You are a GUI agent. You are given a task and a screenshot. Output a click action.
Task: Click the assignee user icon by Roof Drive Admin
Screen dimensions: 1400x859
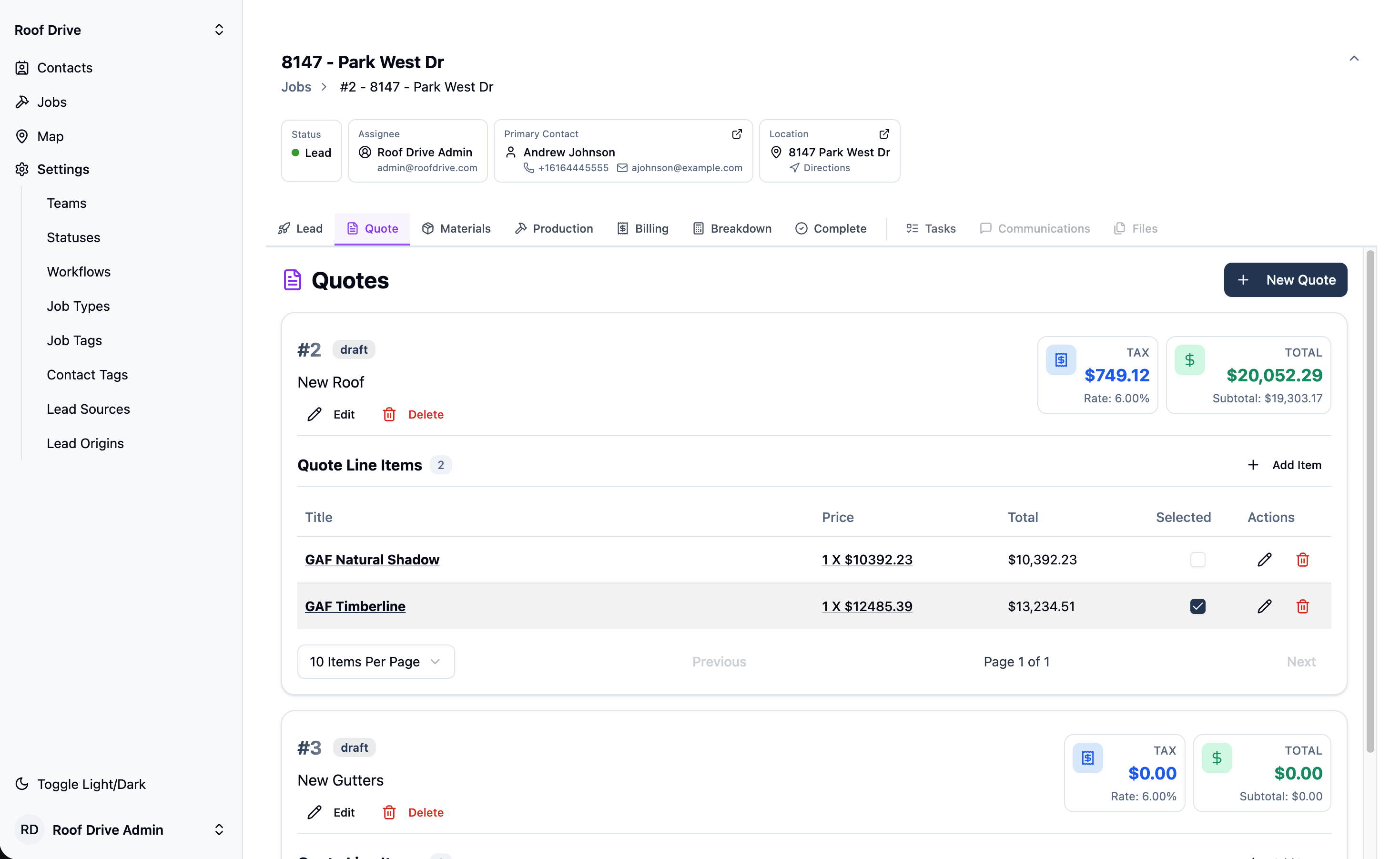[x=365, y=153]
